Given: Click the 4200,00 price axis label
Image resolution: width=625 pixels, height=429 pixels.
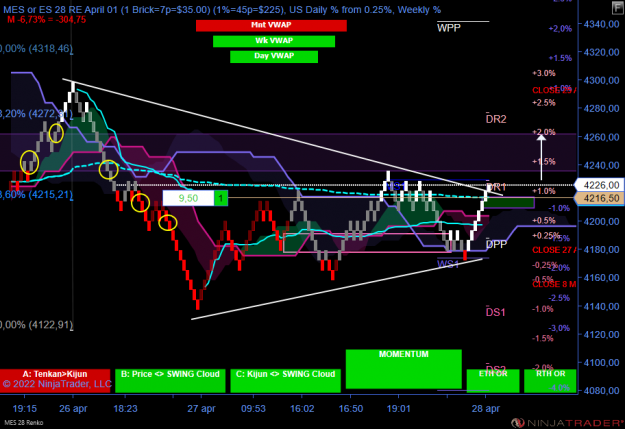Looking at the screenshot, I should [x=601, y=221].
